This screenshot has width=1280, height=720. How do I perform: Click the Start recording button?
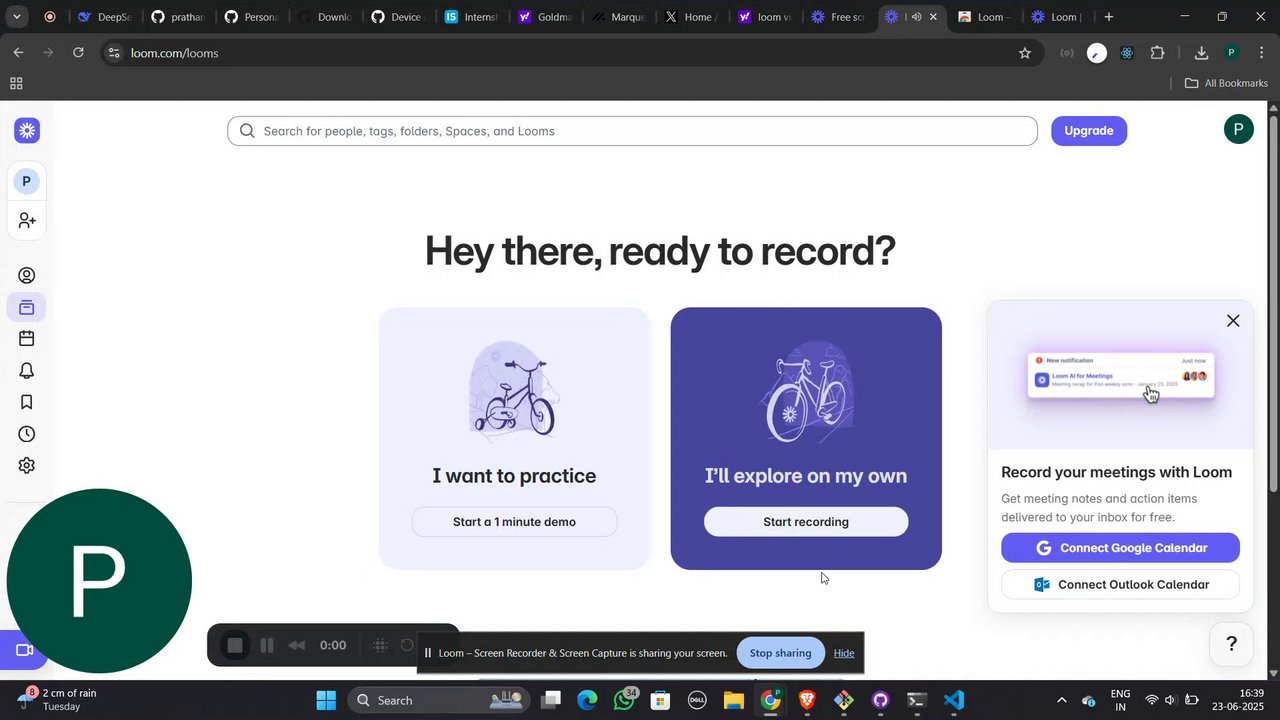tap(806, 522)
